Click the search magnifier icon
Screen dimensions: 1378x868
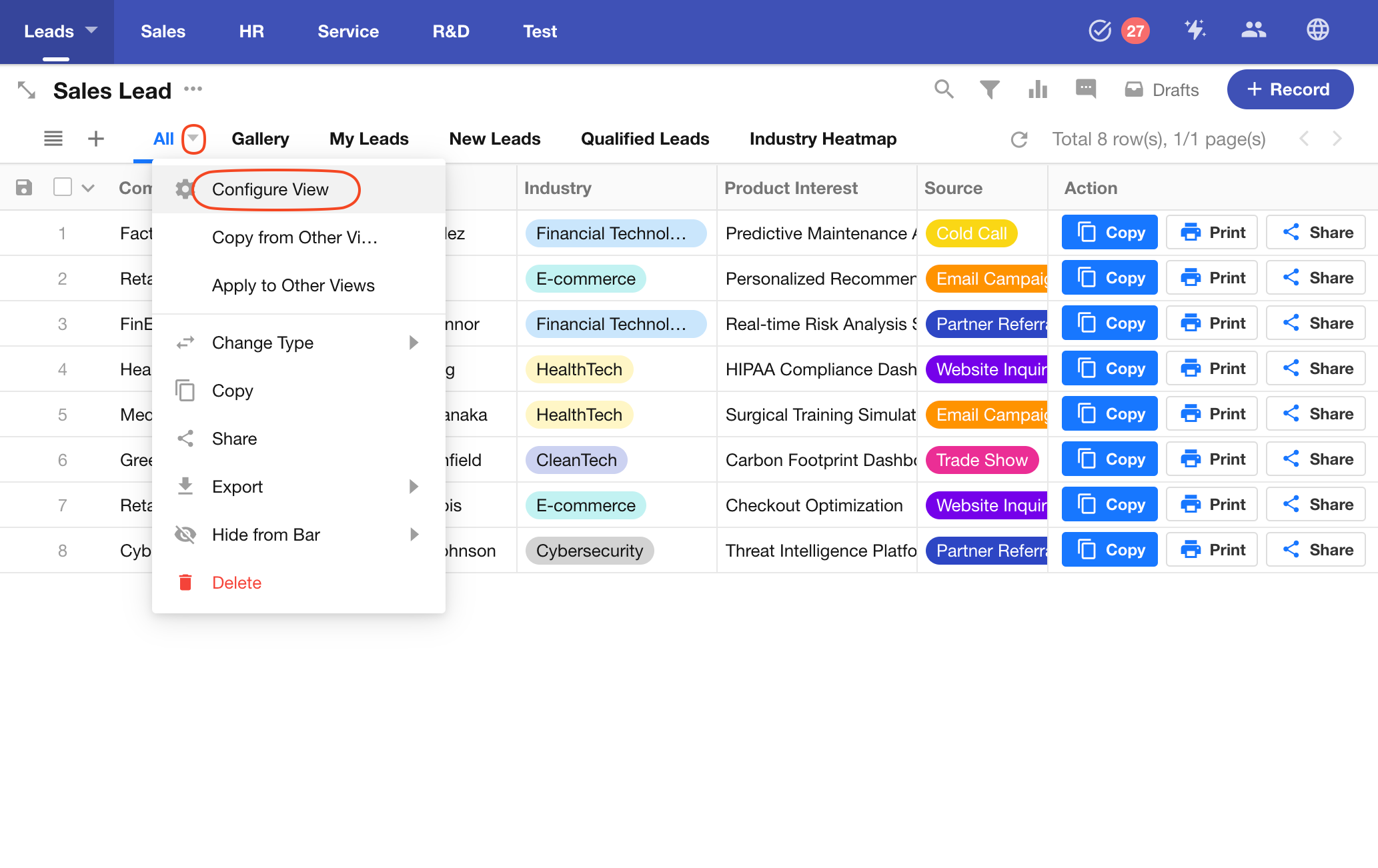tap(944, 89)
